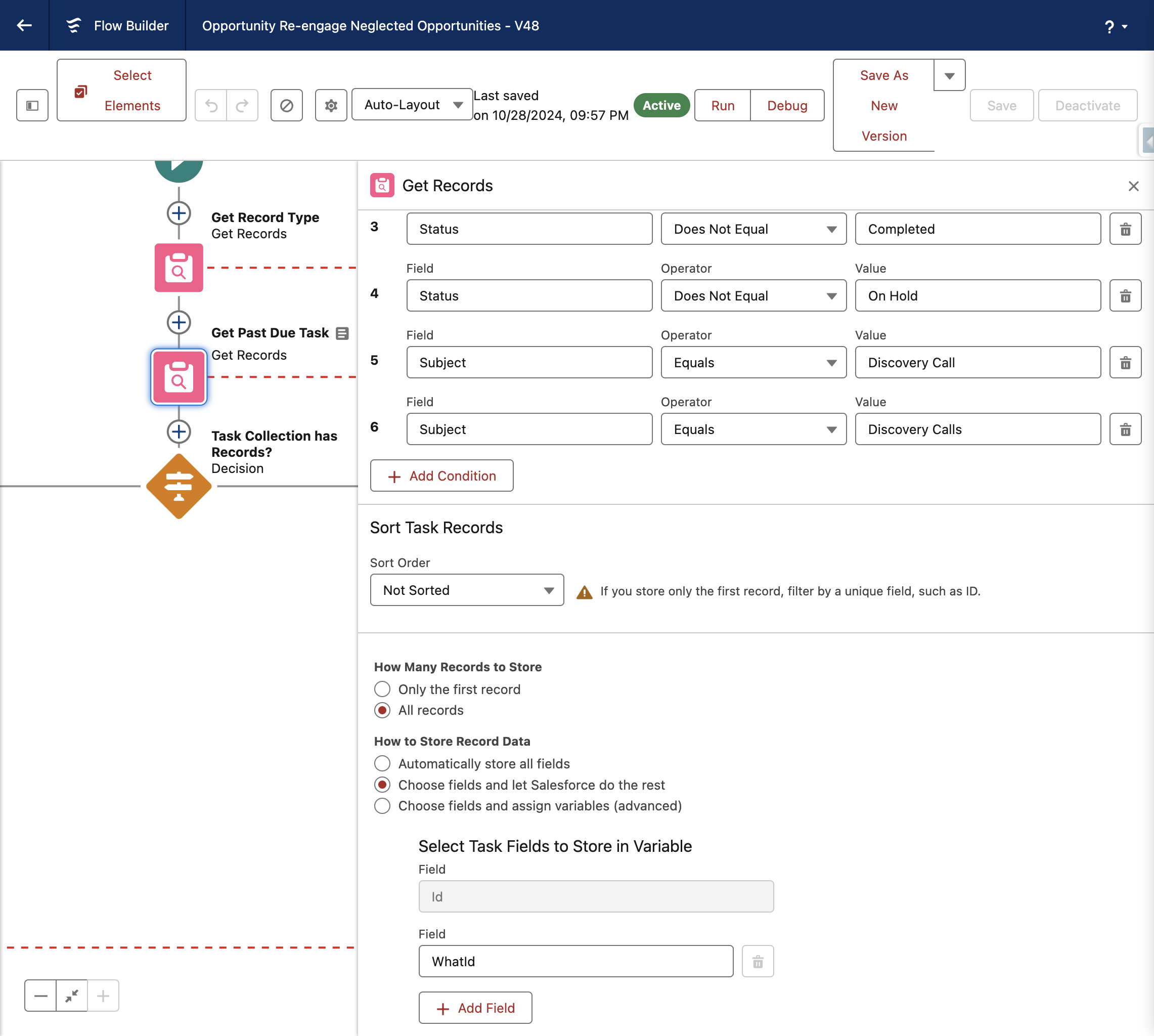Viewport: 1154px width, 1036px height.
Task: Click the circle-slash toolbar icon
Action: click(x=287, y=105)
